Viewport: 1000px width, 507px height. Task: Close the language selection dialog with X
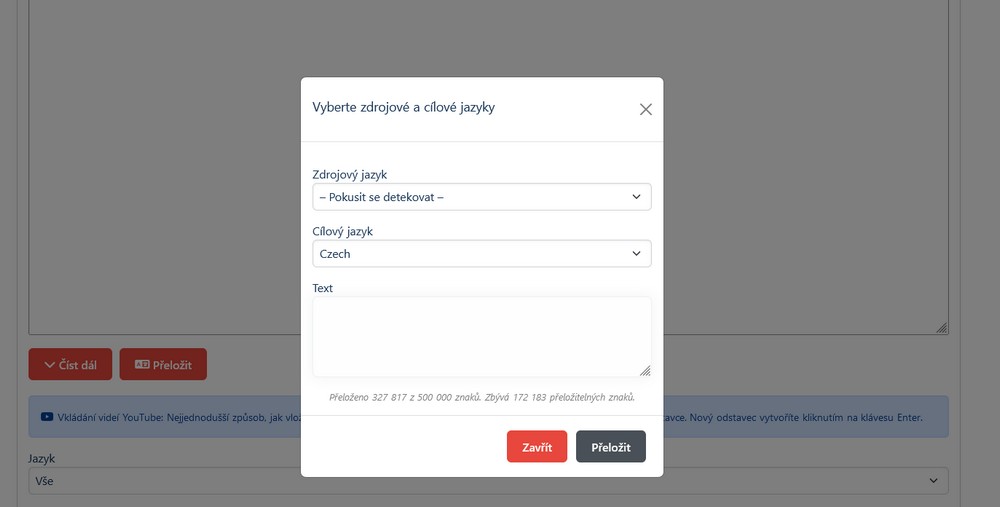click(645, 109)
